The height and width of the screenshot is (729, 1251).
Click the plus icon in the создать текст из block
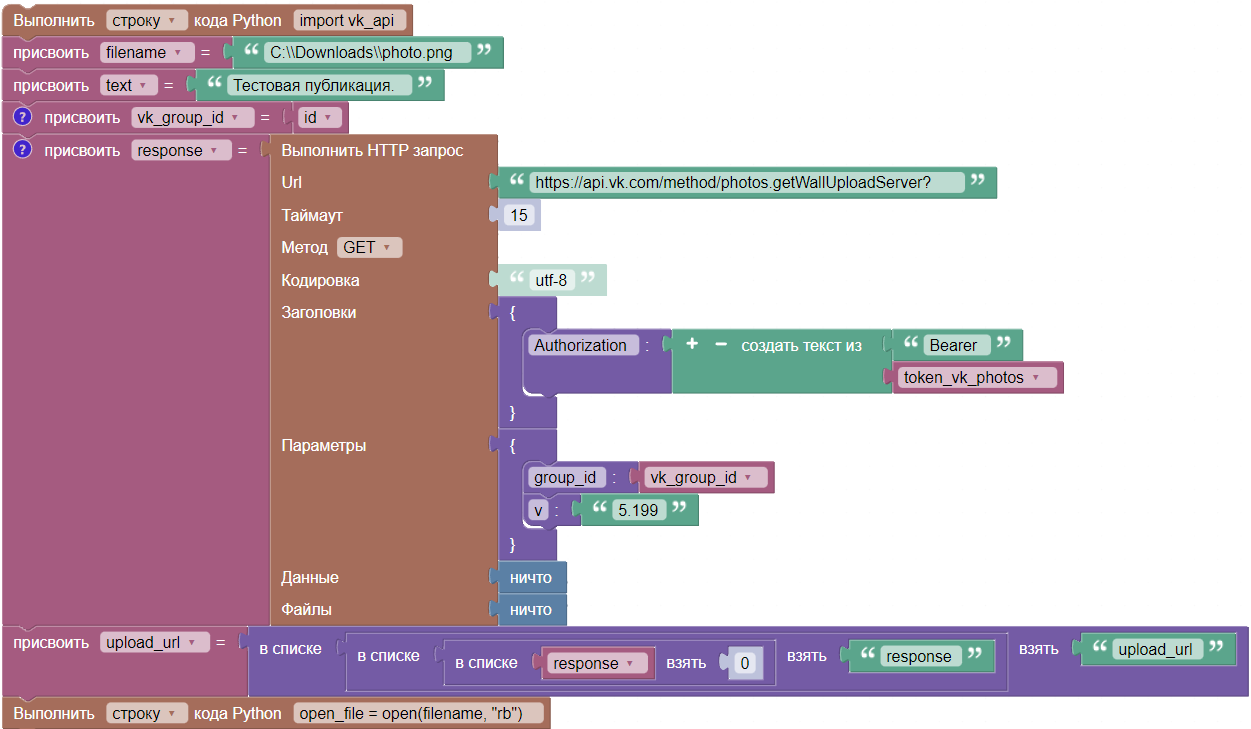(691, 345)
